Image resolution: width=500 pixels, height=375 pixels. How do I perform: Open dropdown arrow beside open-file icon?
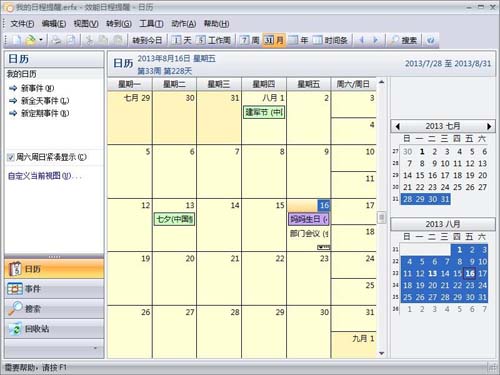[x=41, y=40]
